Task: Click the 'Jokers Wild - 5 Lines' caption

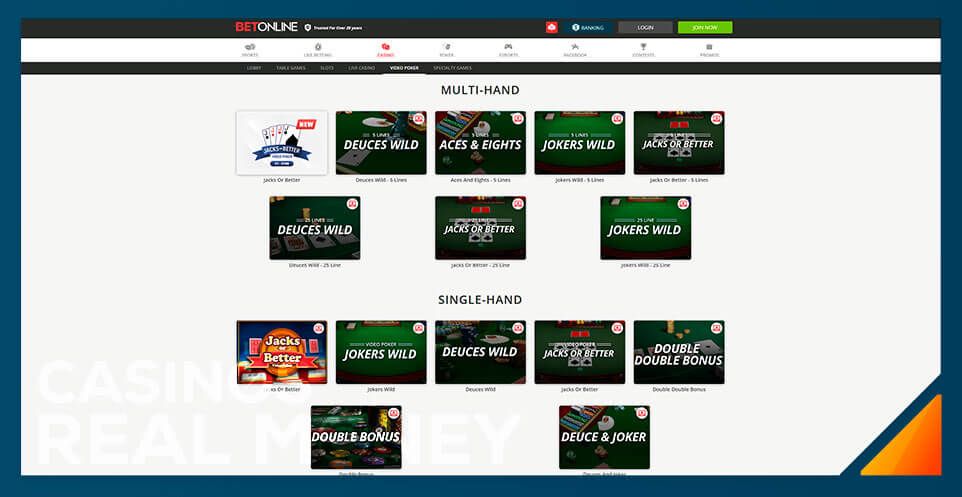Action: 580,180
